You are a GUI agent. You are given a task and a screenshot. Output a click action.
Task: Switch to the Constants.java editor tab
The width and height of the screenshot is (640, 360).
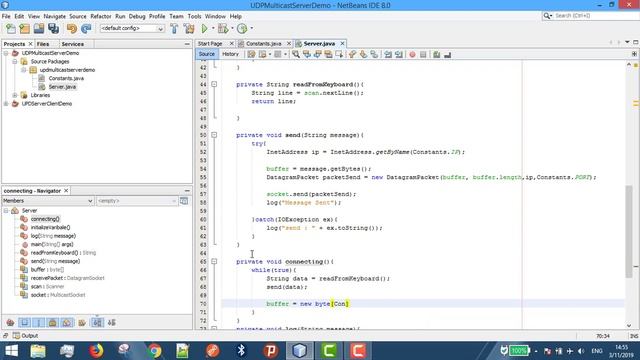click(x=263, y=44)
